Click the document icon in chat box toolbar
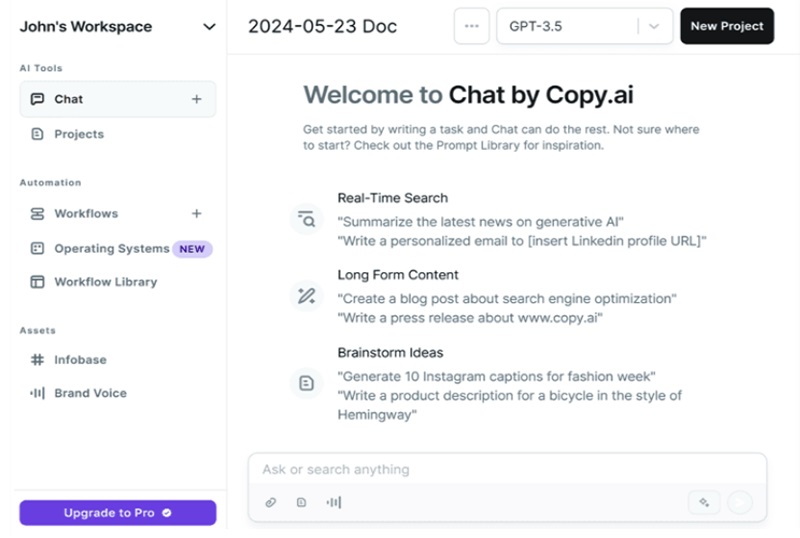The height and width of the screenshot is (538, 800). coord(302,502)
